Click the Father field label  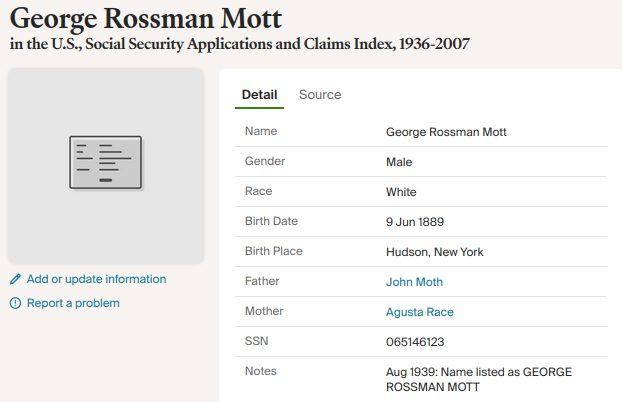pyautogui.click(x=262, y=282)
